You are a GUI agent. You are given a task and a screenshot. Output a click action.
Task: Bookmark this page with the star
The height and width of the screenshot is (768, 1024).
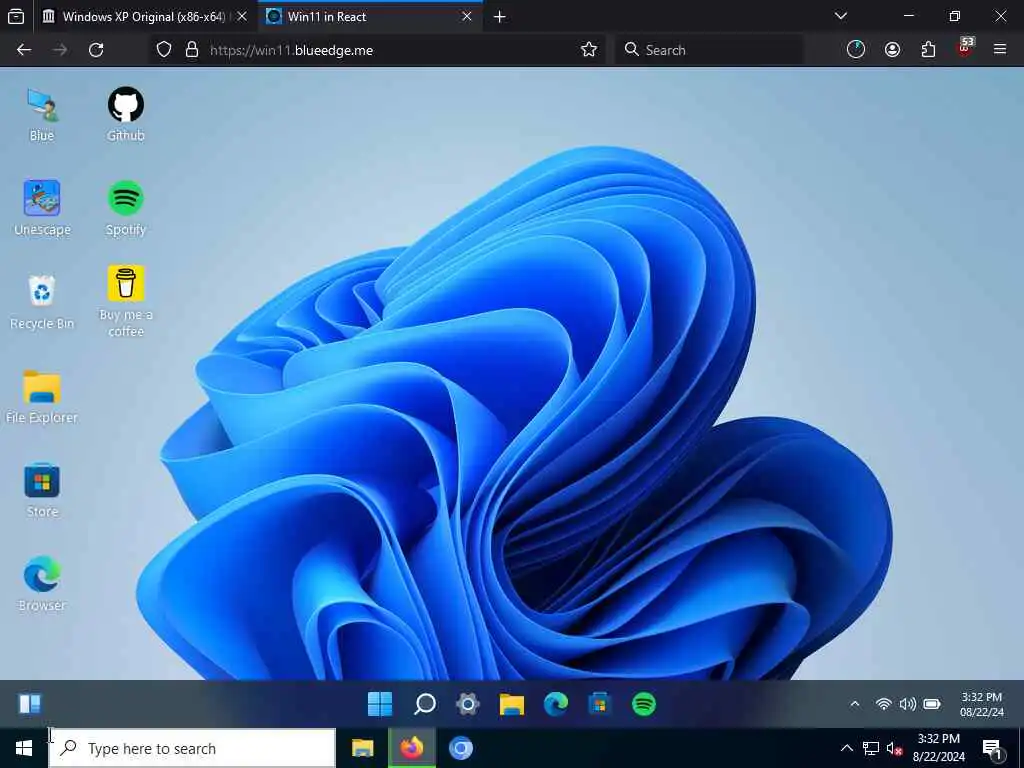click(588, 50)
